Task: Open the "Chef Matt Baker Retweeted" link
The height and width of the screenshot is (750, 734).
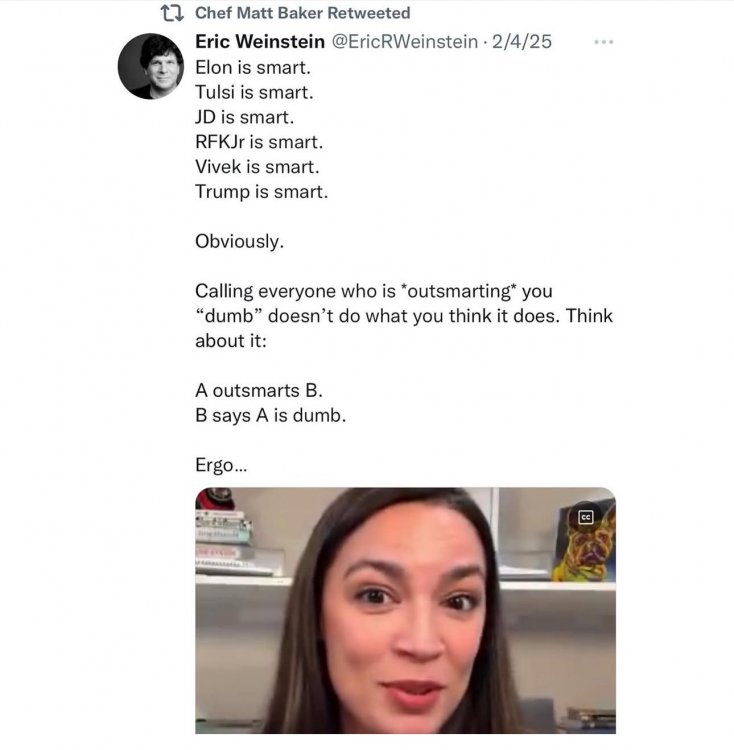Action: click(x=302, y=13)
